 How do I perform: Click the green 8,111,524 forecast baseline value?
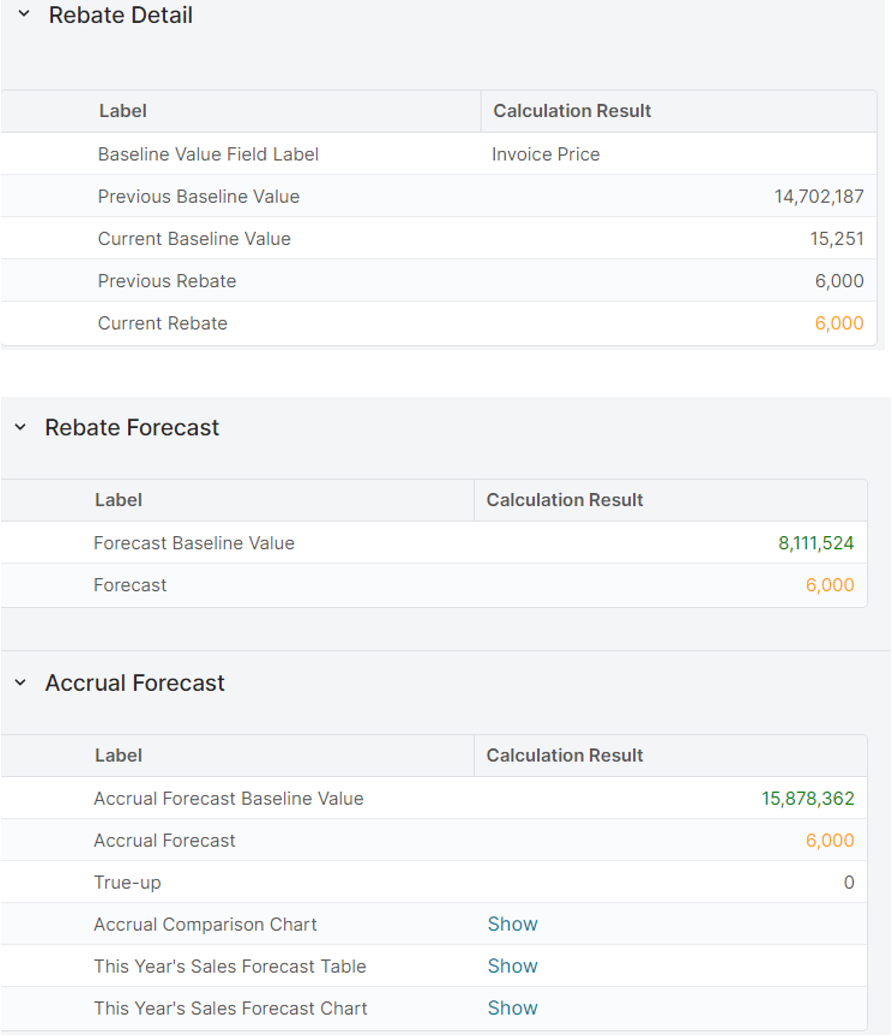(815, 543)
